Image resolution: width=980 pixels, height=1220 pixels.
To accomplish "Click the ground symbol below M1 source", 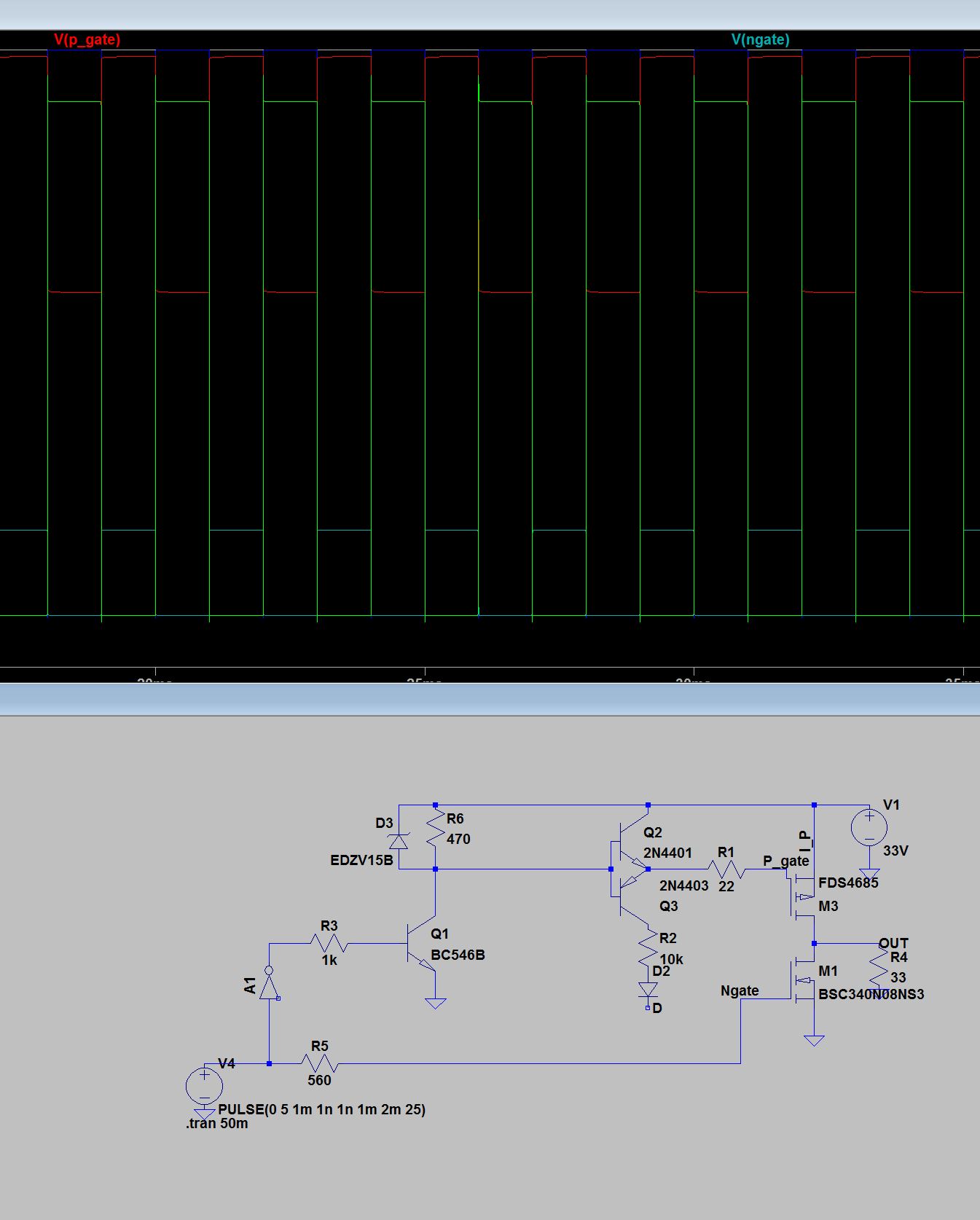I will pos(814,1040).
